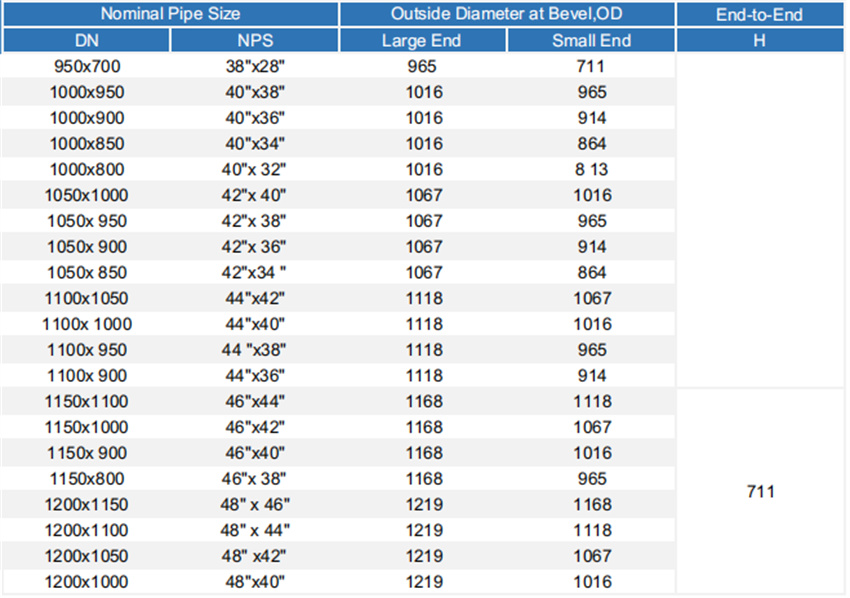
Task: Click the End-to-End column header
Action: point(760,15)
